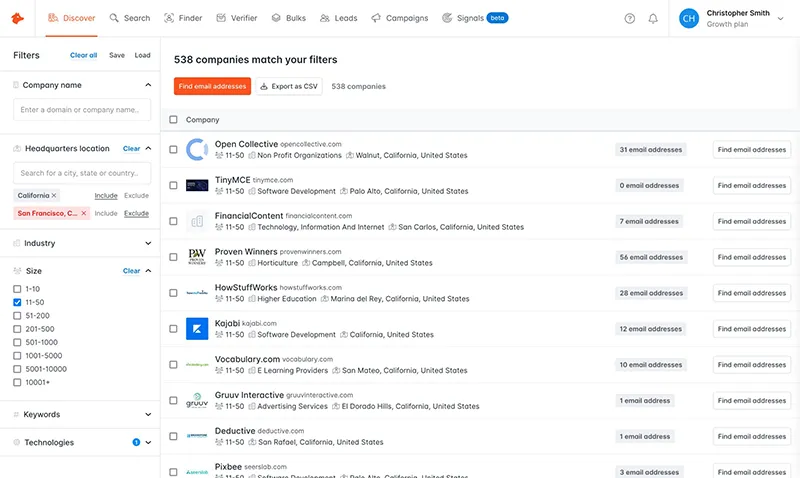The height and width of the screenshot is (478, 800).
Task: Collapse the Size filter section
Action: pyautogui.click(x=148, y=271)
